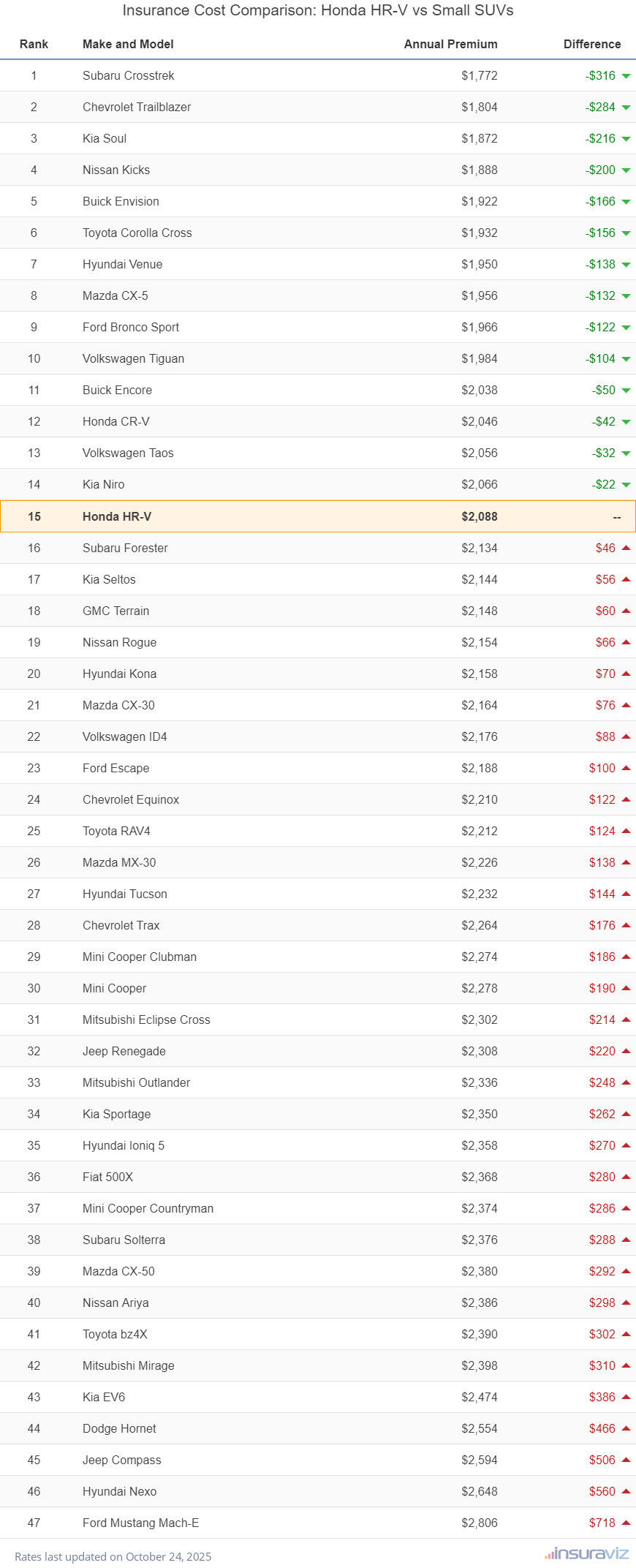Click the red arrow in Kia EV6 row

[x=626, y=1397]
